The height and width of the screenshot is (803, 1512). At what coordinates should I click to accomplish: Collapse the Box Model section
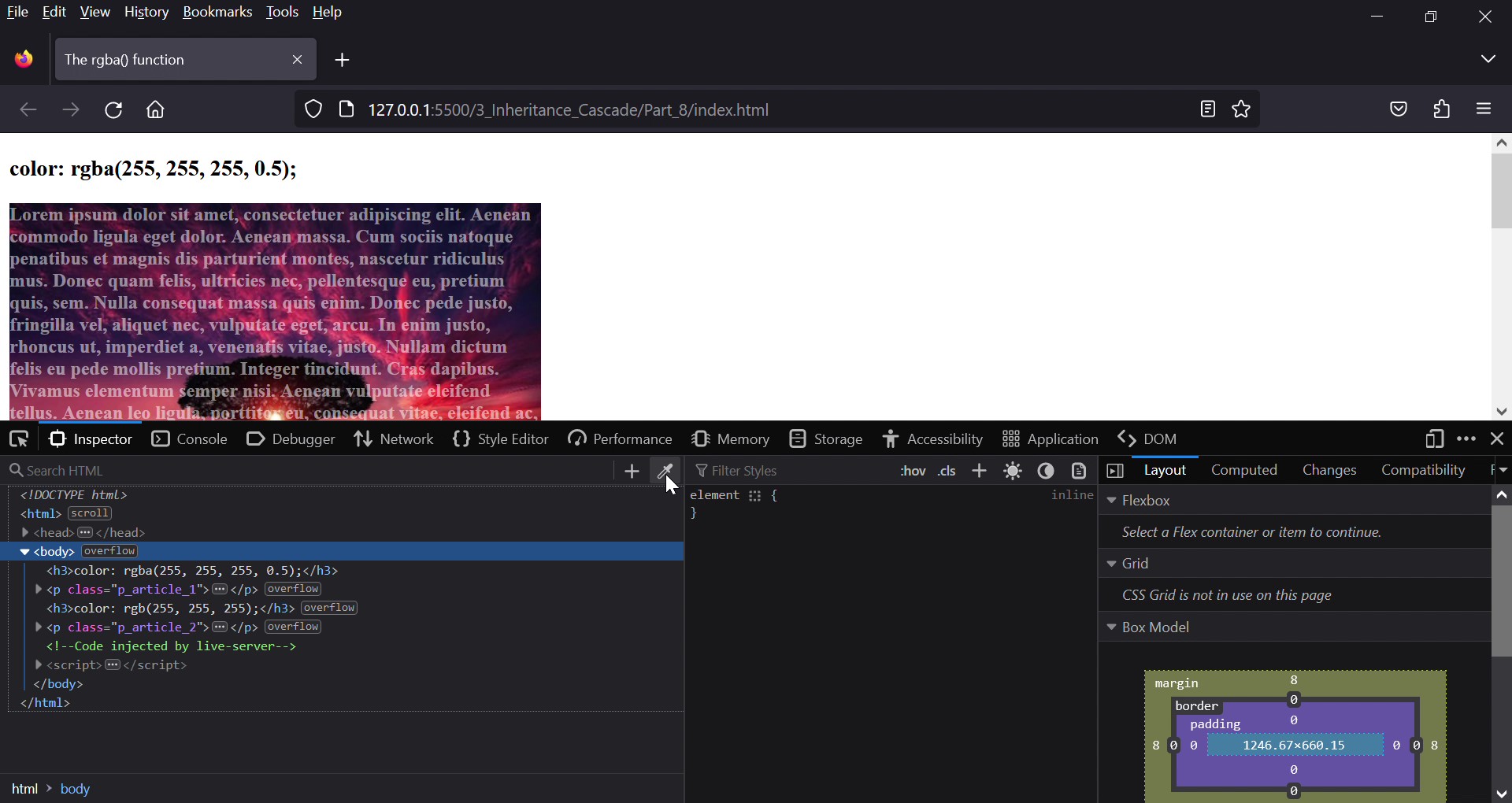pyautogui.click(x=1112, y=627)
